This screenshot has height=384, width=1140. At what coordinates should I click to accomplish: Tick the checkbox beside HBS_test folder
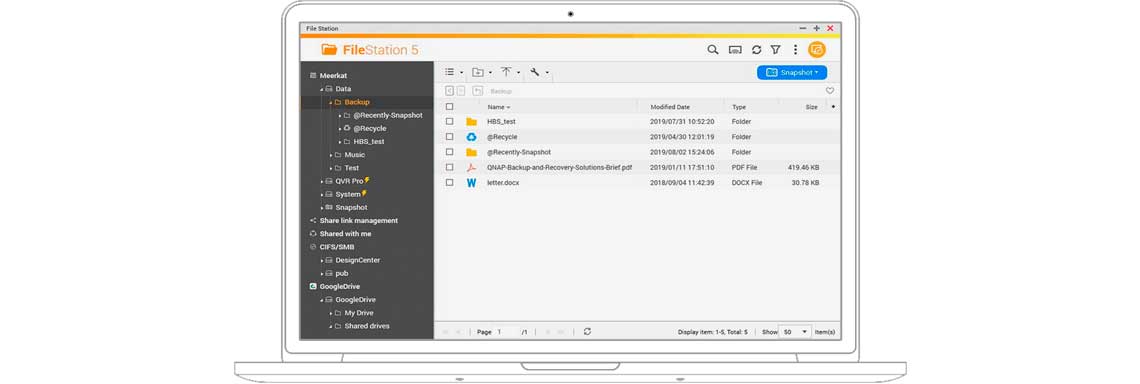click(x=449, y=121)
